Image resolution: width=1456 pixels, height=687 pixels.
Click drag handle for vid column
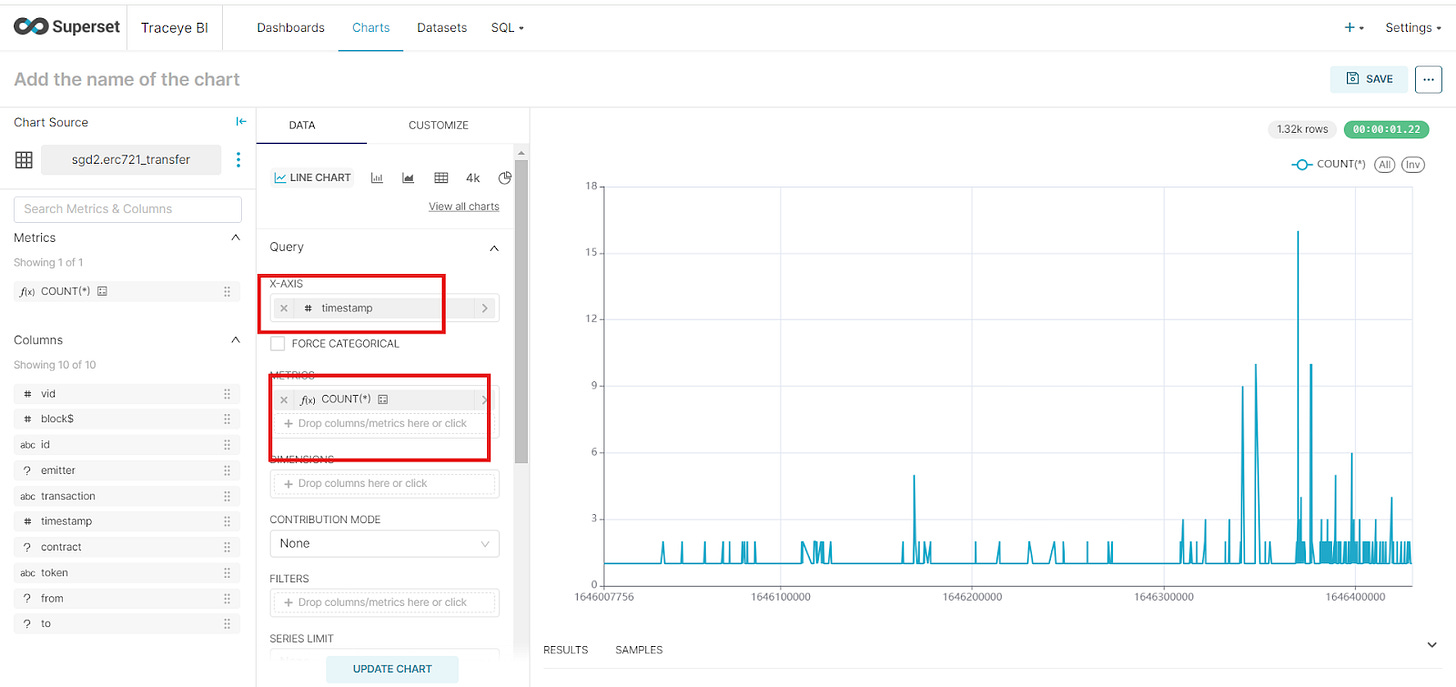click(x=227, y=394)
